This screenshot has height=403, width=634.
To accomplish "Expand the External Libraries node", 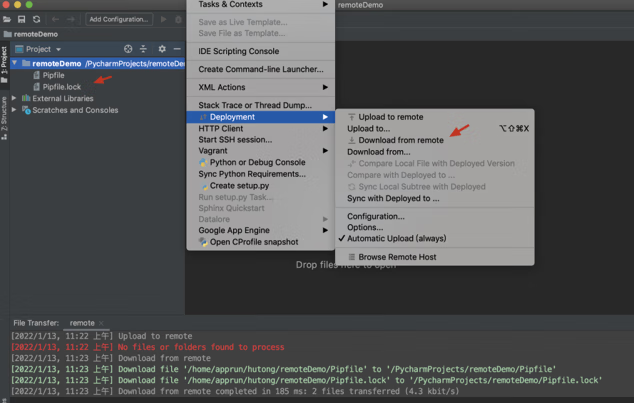I will click(14, 98).
